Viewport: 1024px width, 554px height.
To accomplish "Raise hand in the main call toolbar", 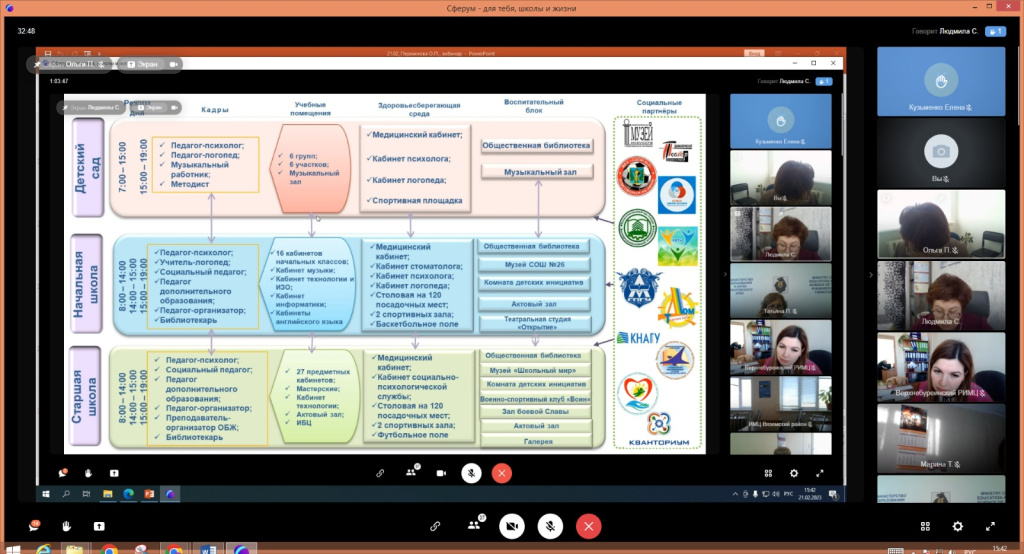I will point(66,525).
